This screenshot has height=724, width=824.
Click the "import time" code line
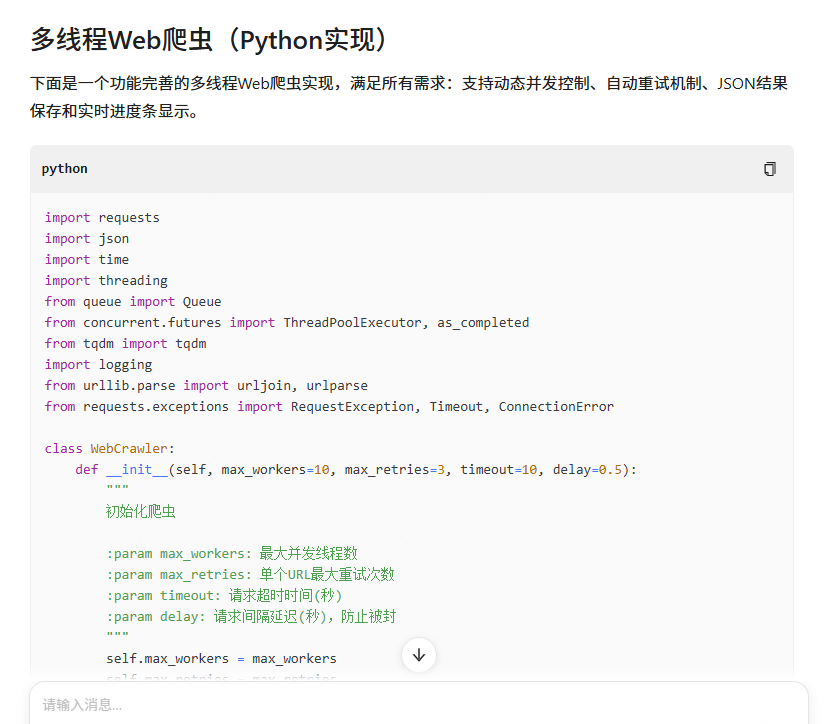point(87,260)
